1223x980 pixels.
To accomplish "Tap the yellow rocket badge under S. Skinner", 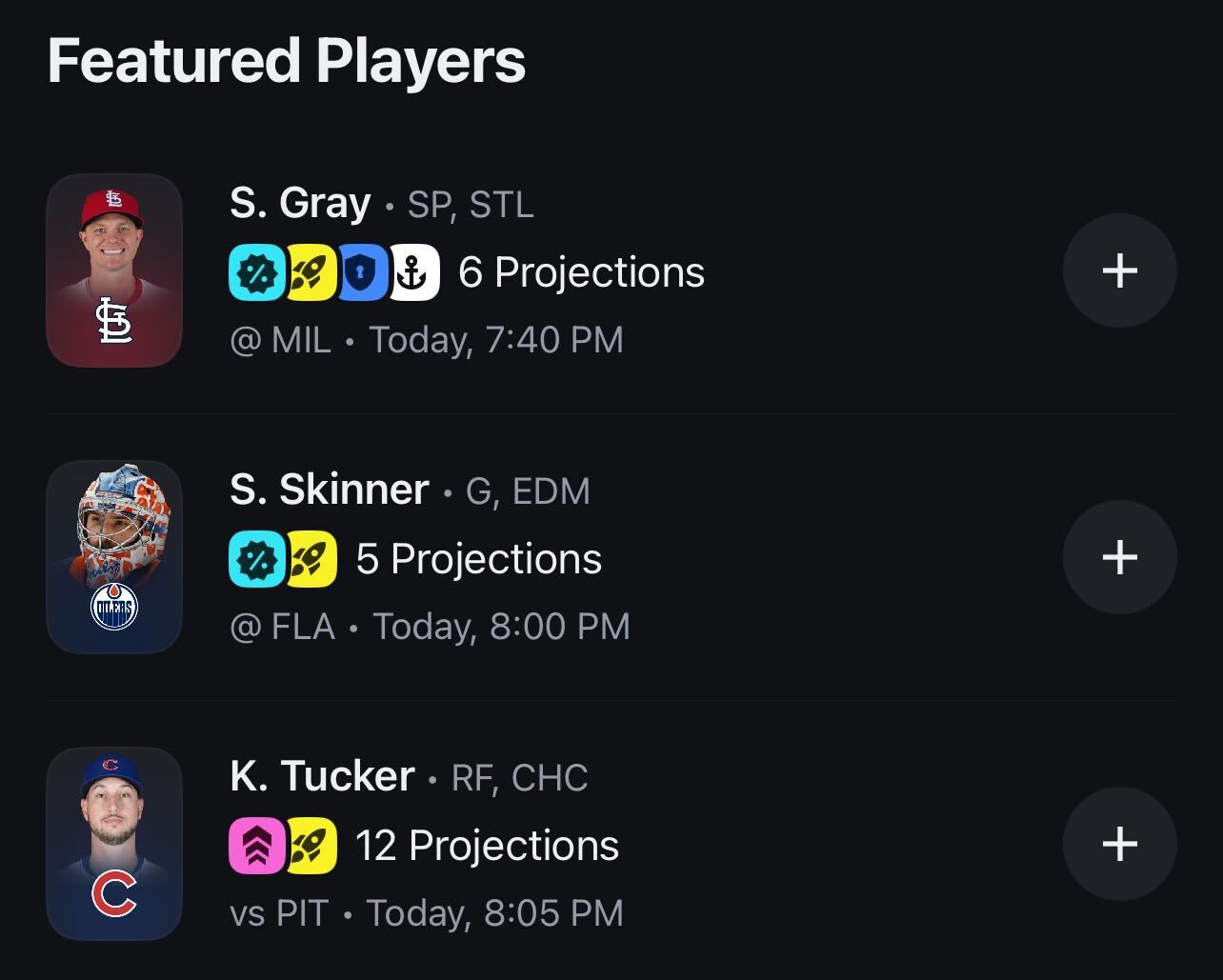I will point(311,559).
